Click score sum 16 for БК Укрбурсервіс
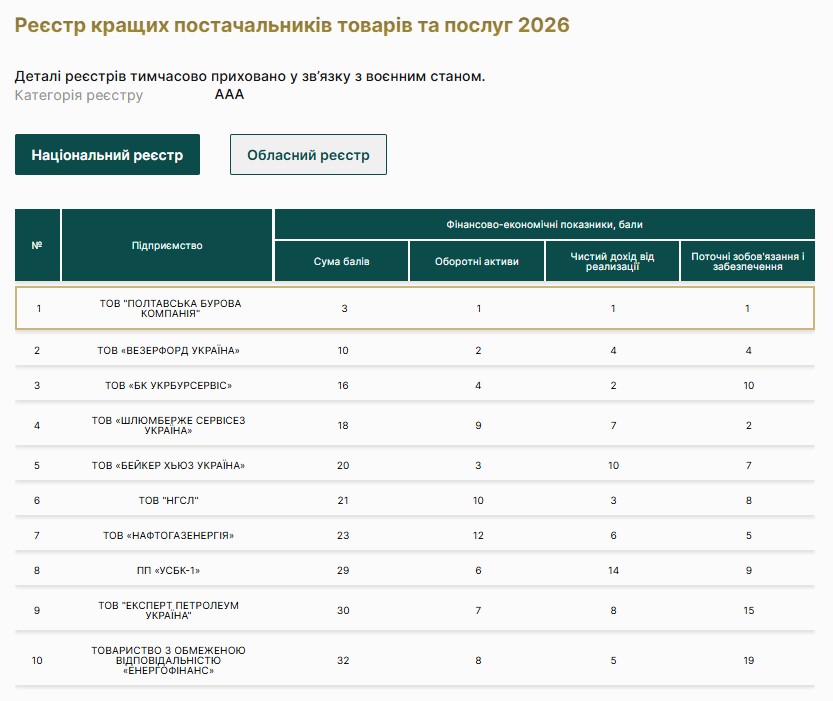Image resolution: width=833 pixels, height=701 pixels. click(343, 386)
